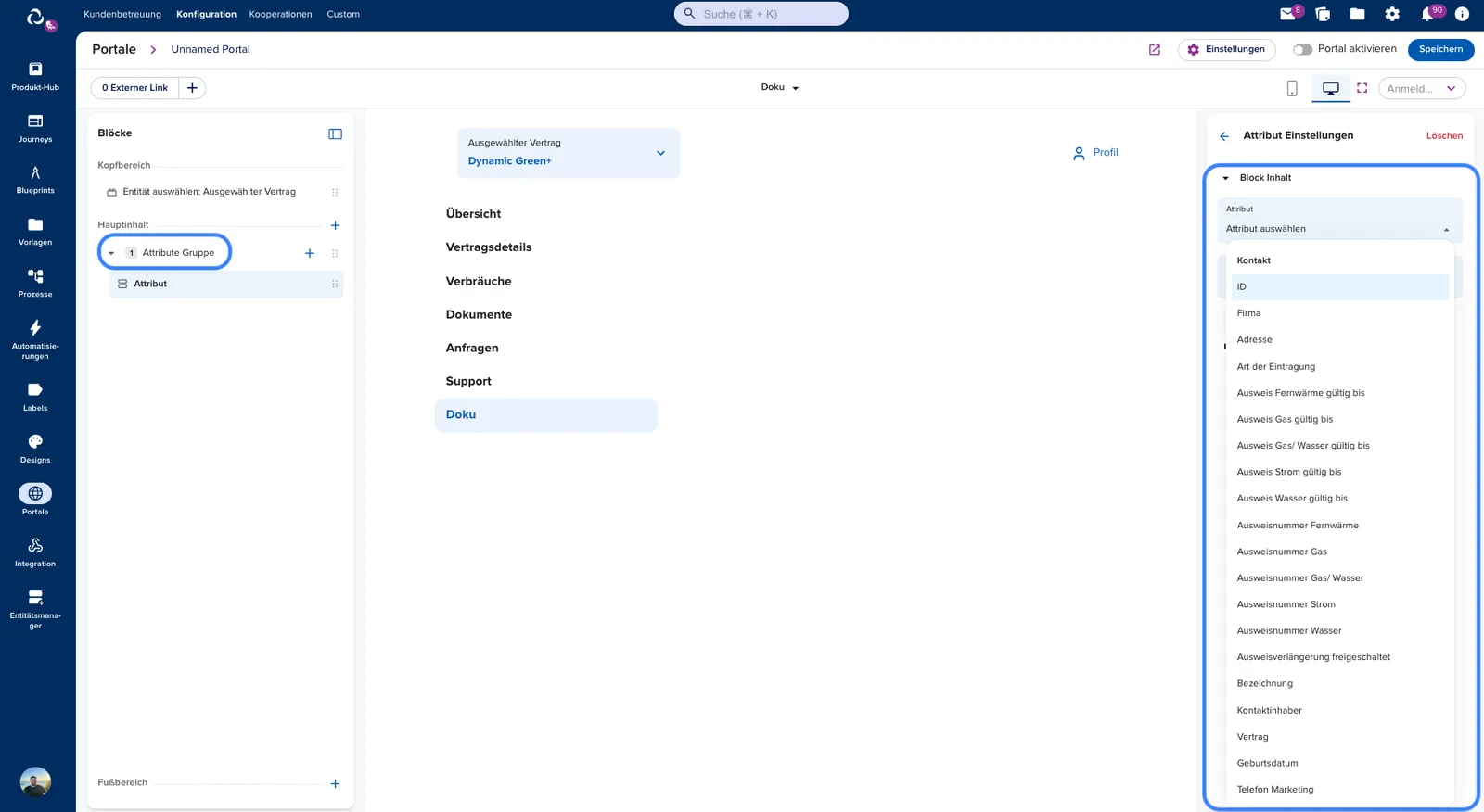Open the Custom menu

click(x=343, y=14)
